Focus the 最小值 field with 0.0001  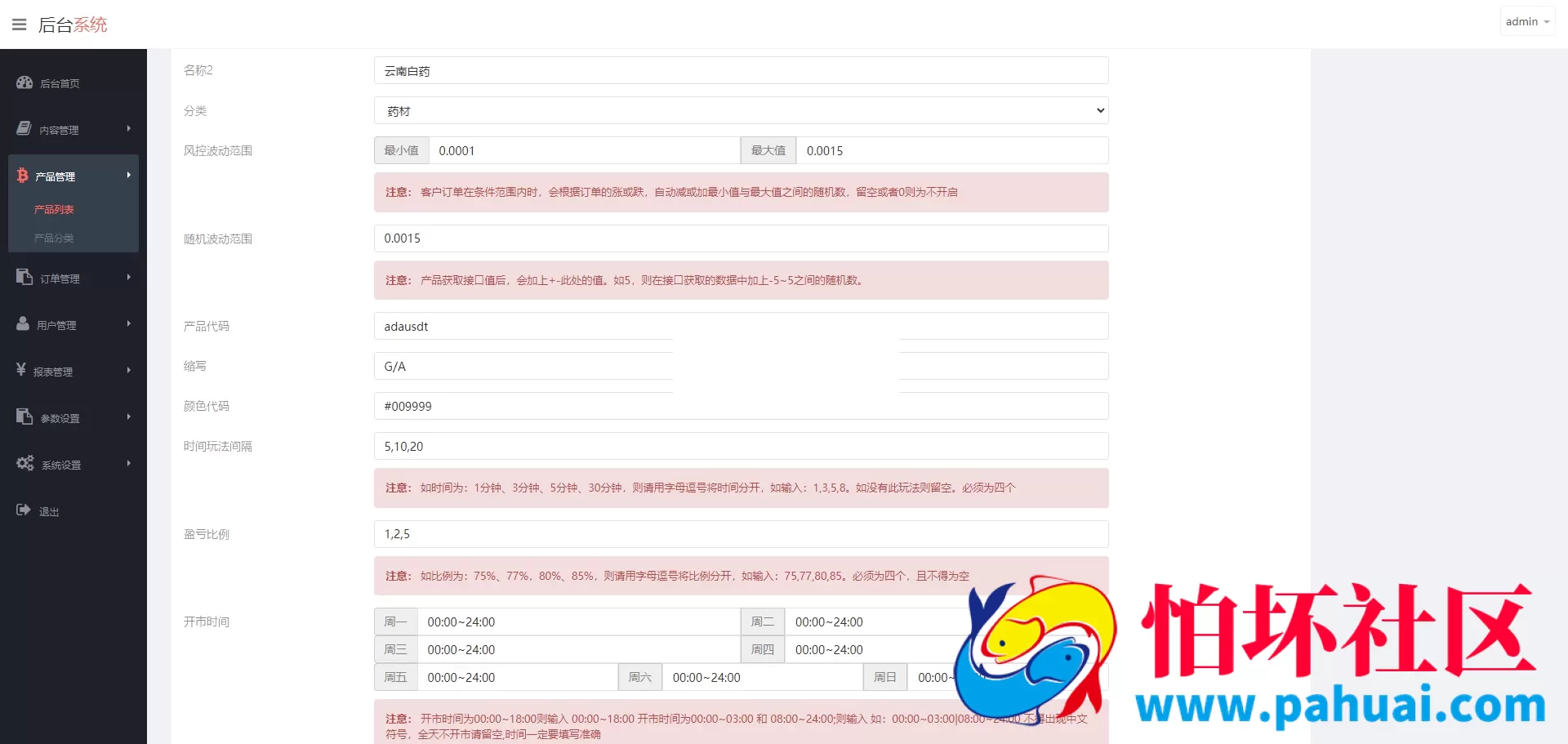tap(584, 151)
